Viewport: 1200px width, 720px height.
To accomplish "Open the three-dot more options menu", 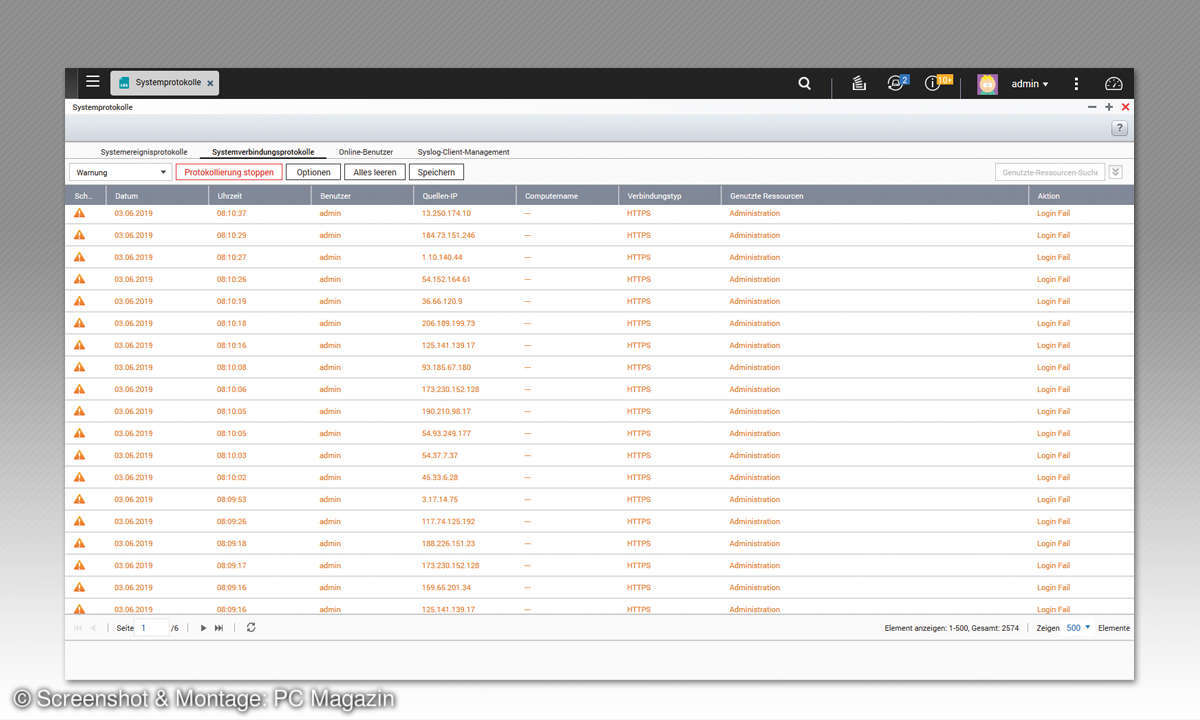I will coord(1076,84).
